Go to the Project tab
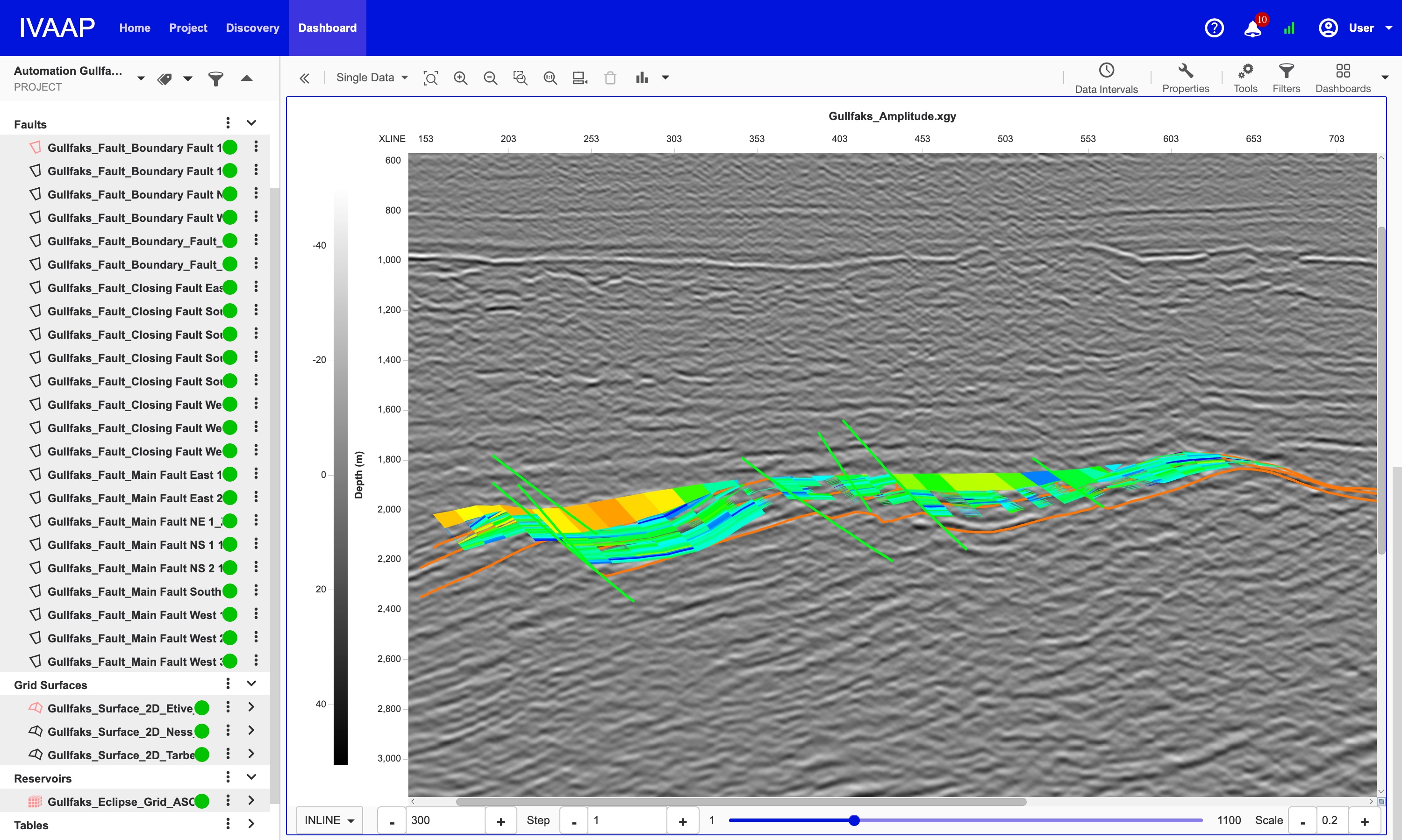Screen dimensions: 1402x840 pyautogui.click(x=188, y=28)
